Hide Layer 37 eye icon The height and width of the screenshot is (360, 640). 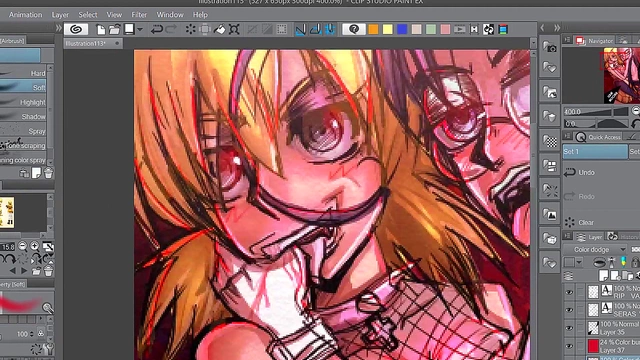click(569, 346)
